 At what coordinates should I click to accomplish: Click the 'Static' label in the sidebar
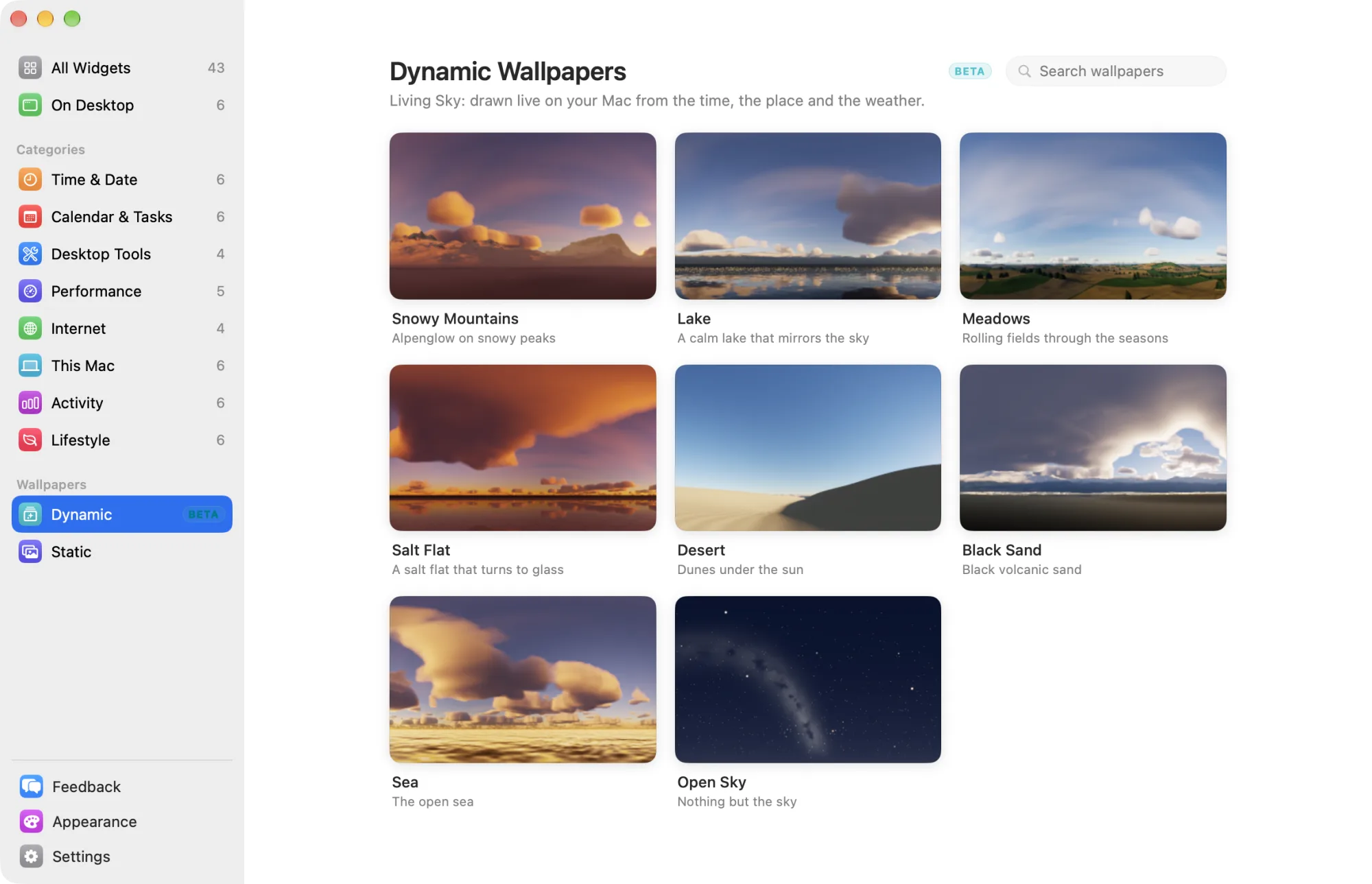click(x=71, y=552)
